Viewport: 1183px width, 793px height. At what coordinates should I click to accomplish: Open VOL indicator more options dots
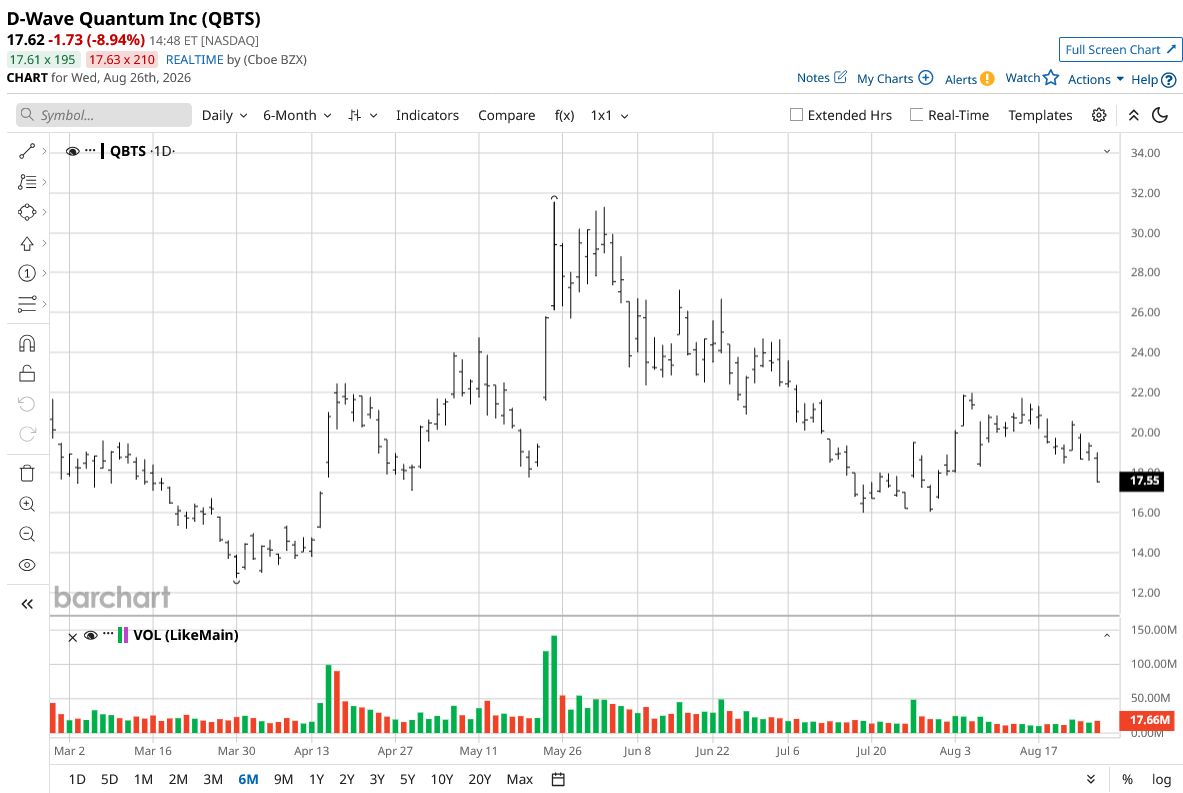108,634
